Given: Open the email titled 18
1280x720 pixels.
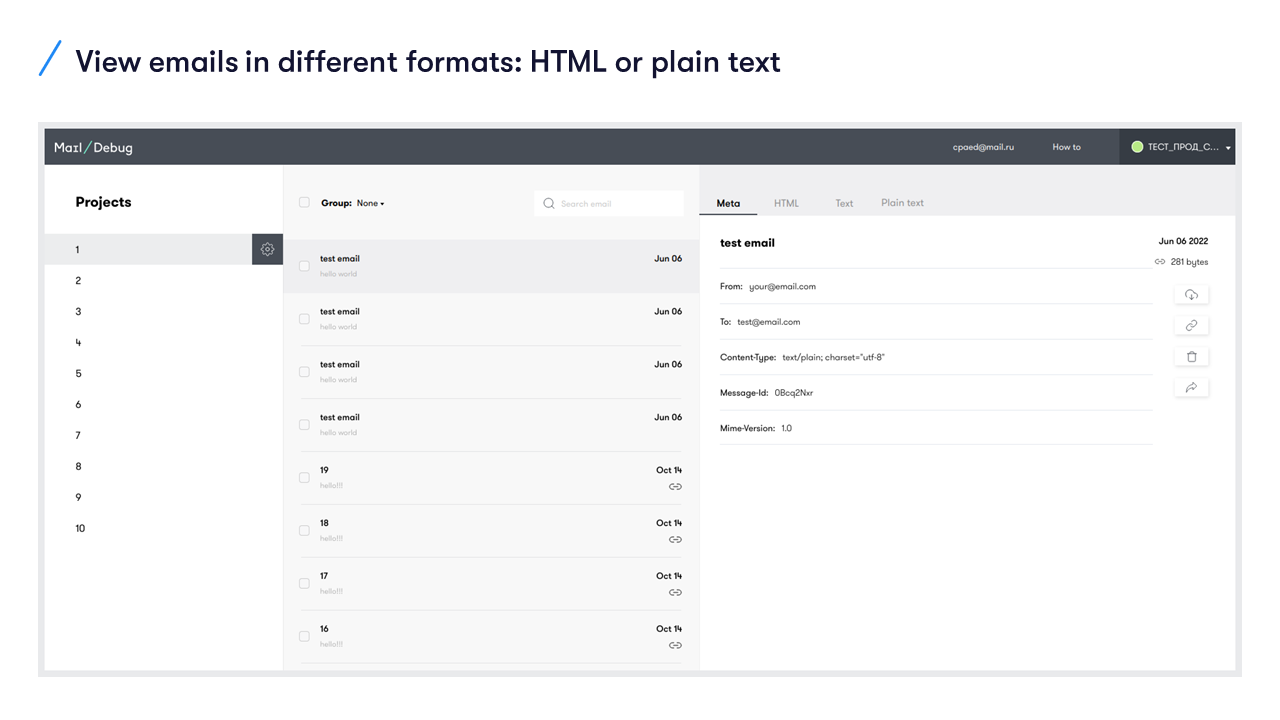Looking at the screenshot, I should [x=491, y=530].
